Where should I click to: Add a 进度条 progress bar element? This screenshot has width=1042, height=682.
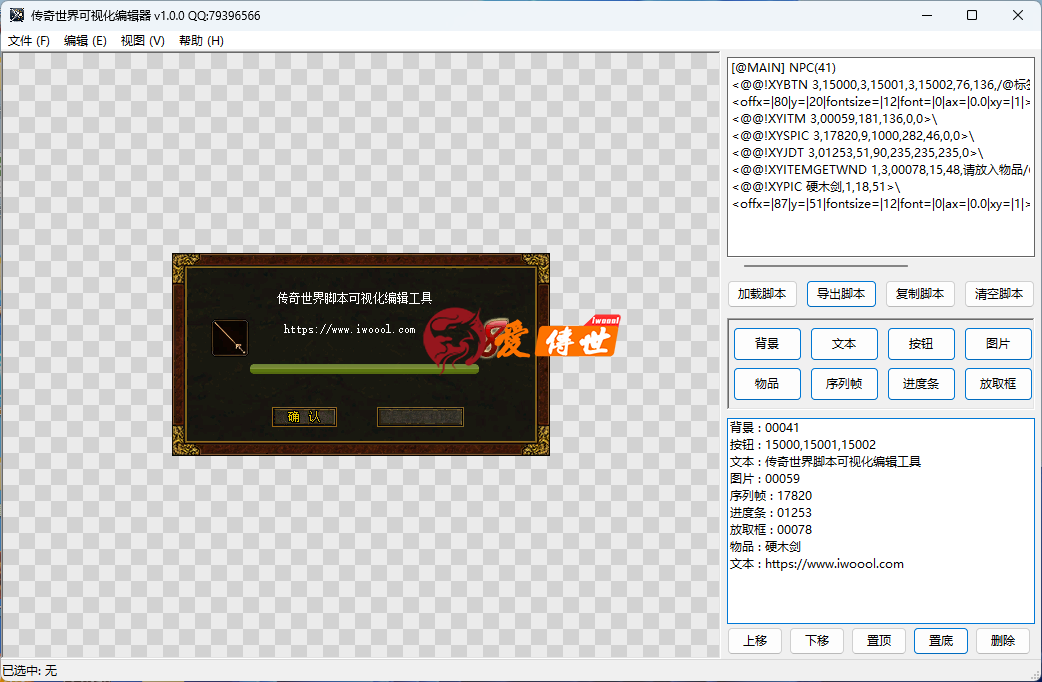pos(921,384)
